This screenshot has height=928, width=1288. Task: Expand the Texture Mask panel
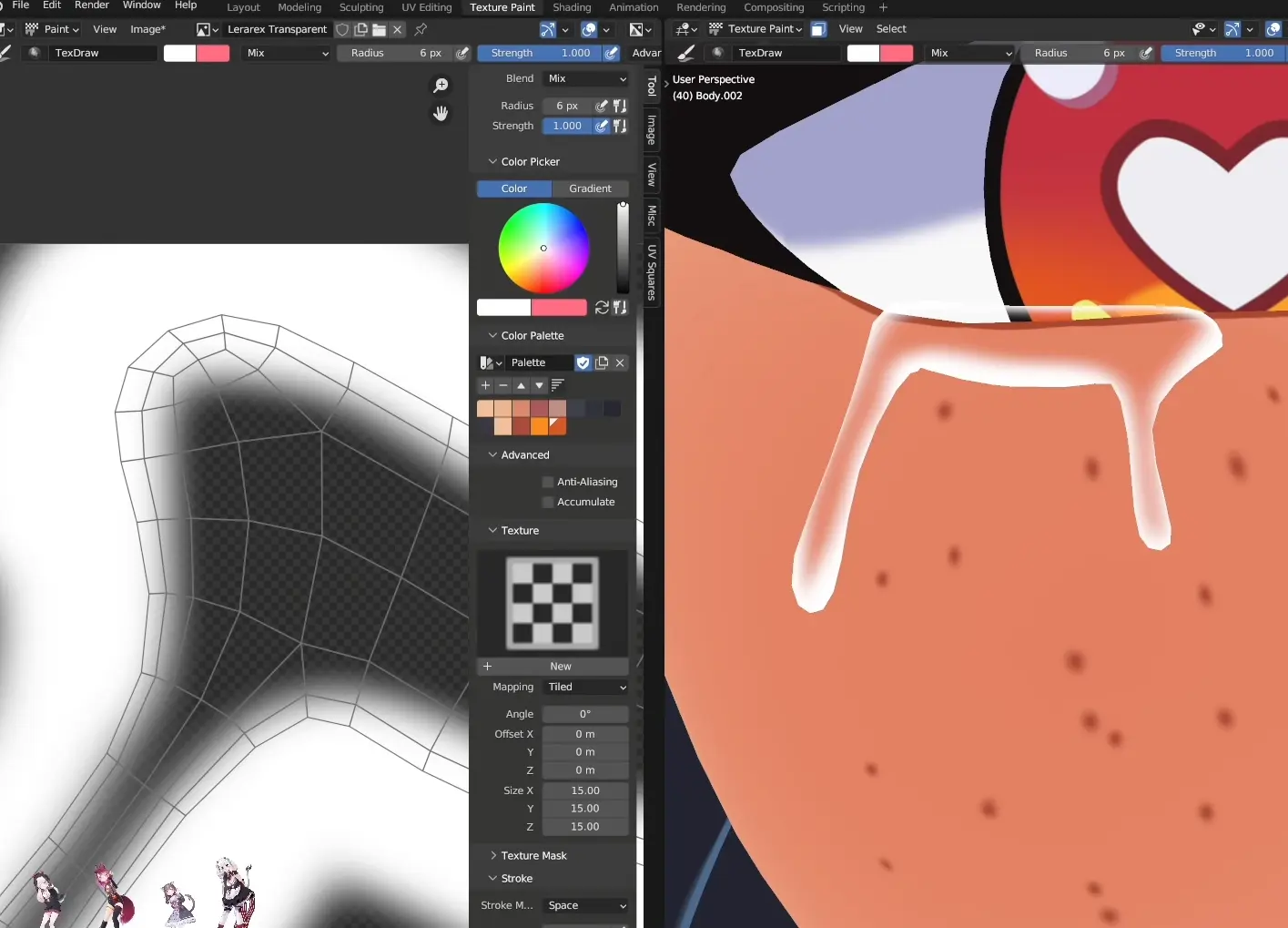532,856
